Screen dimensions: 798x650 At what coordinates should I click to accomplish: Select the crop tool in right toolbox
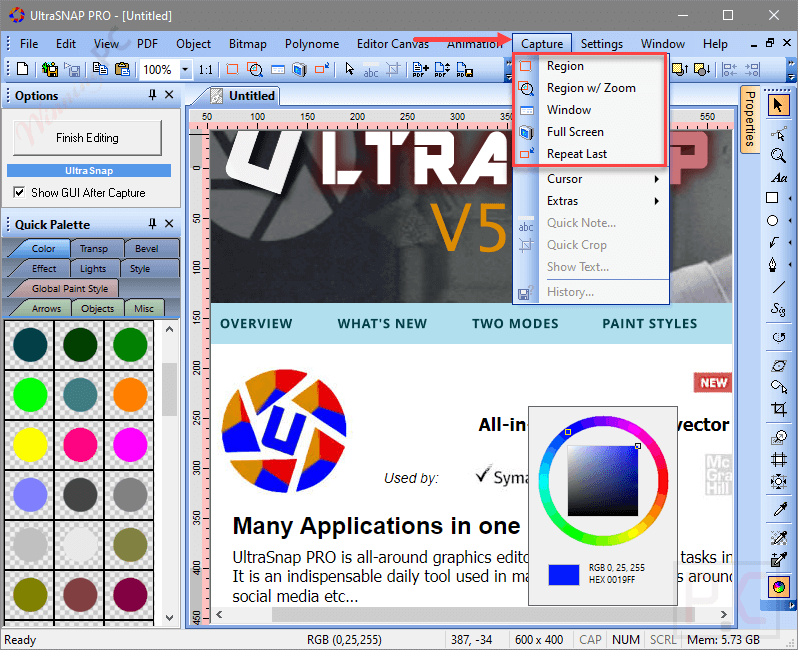click(779, 409)
